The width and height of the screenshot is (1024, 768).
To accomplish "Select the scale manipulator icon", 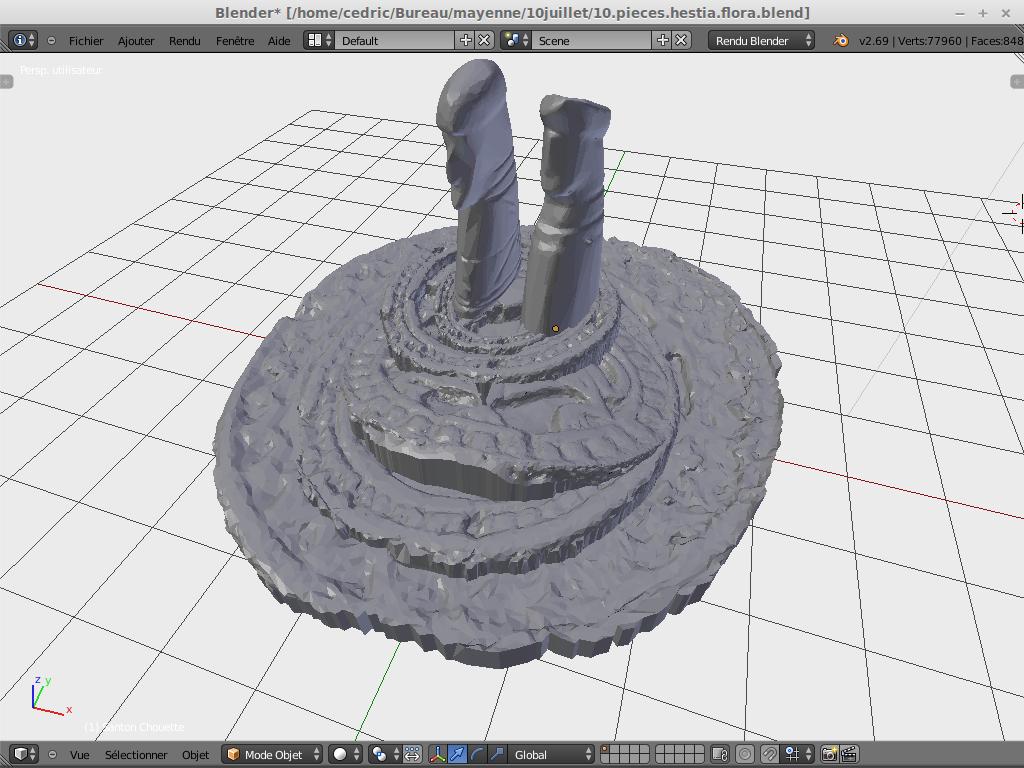I will tap(497, 754).
